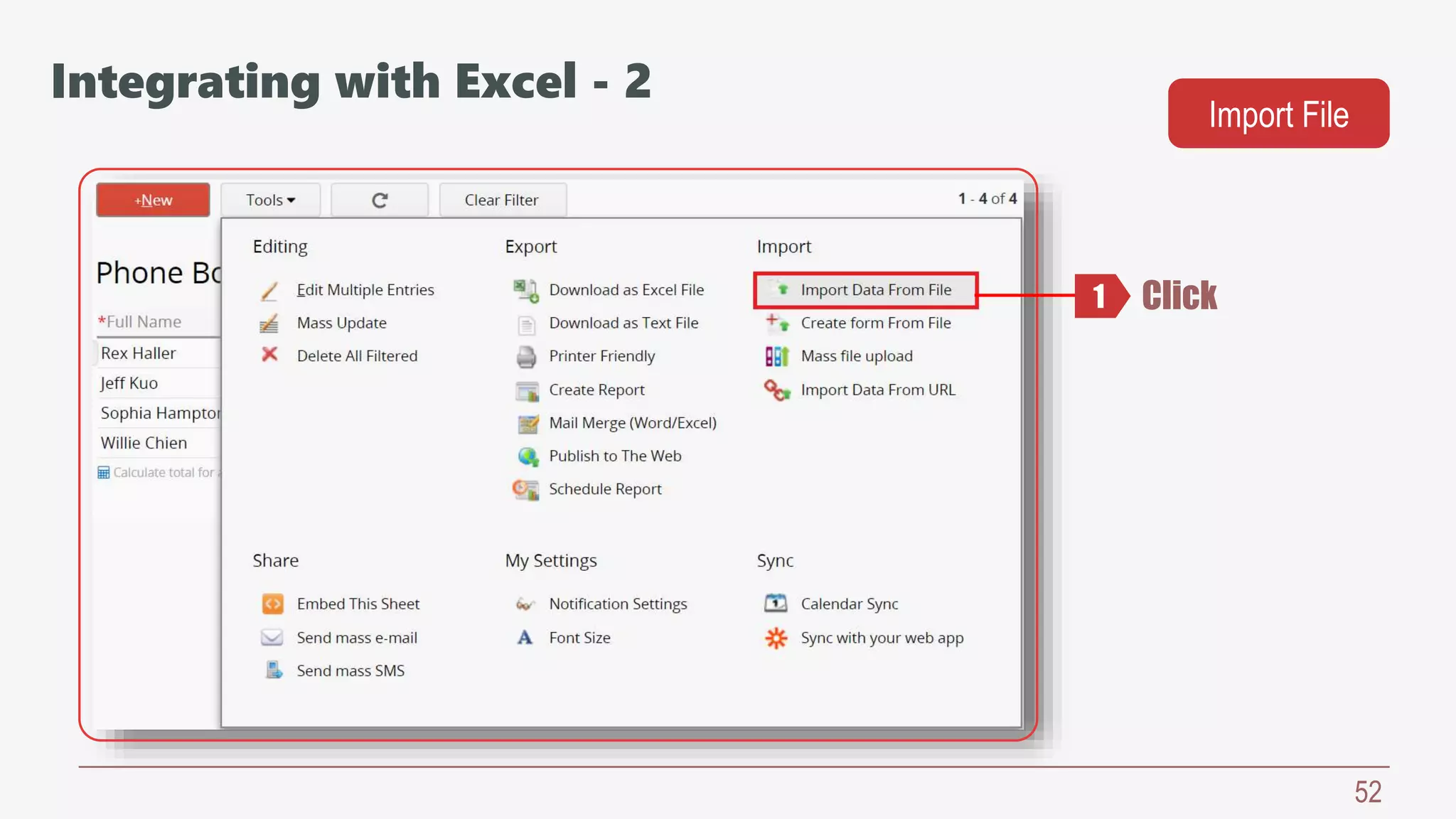The height and width of the screenshot is (819, 1456).
Task: Select the Sophia Hampton row
Action: [x=159, y=413]
